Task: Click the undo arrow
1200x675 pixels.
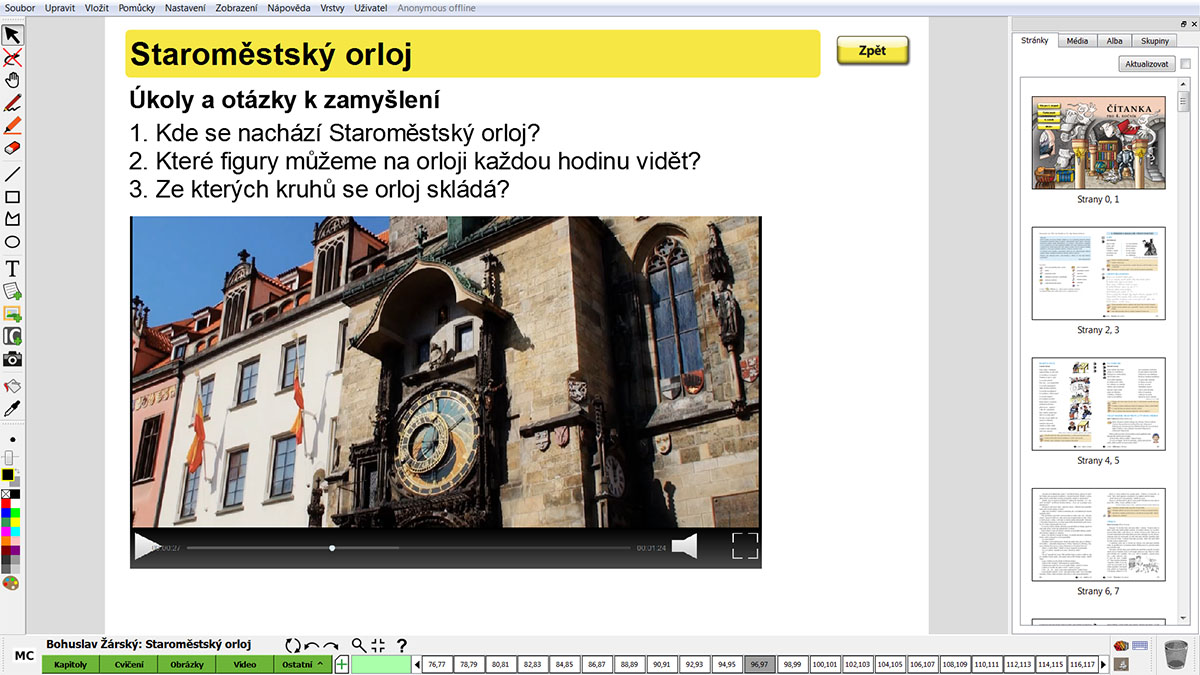Action: [x=311, y=646]
